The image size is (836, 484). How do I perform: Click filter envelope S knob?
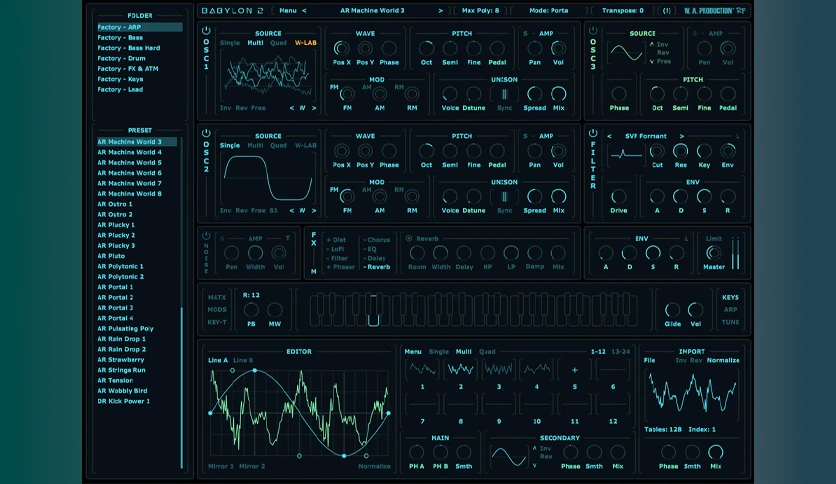704,197
